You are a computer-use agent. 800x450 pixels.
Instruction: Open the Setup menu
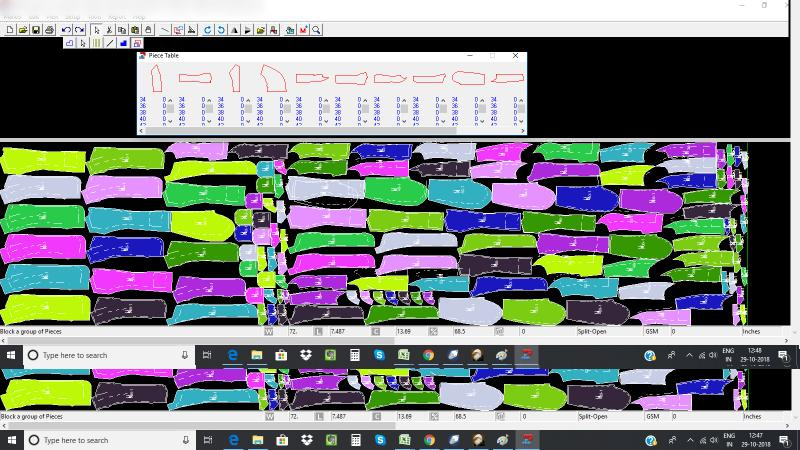pyautogui.click(x=72, y=17)
